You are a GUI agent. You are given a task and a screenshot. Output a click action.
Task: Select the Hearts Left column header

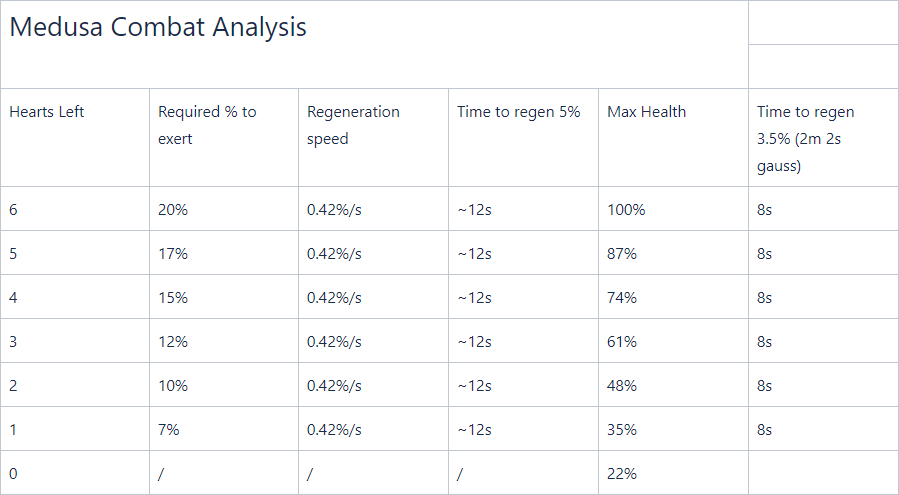(75, 138)
